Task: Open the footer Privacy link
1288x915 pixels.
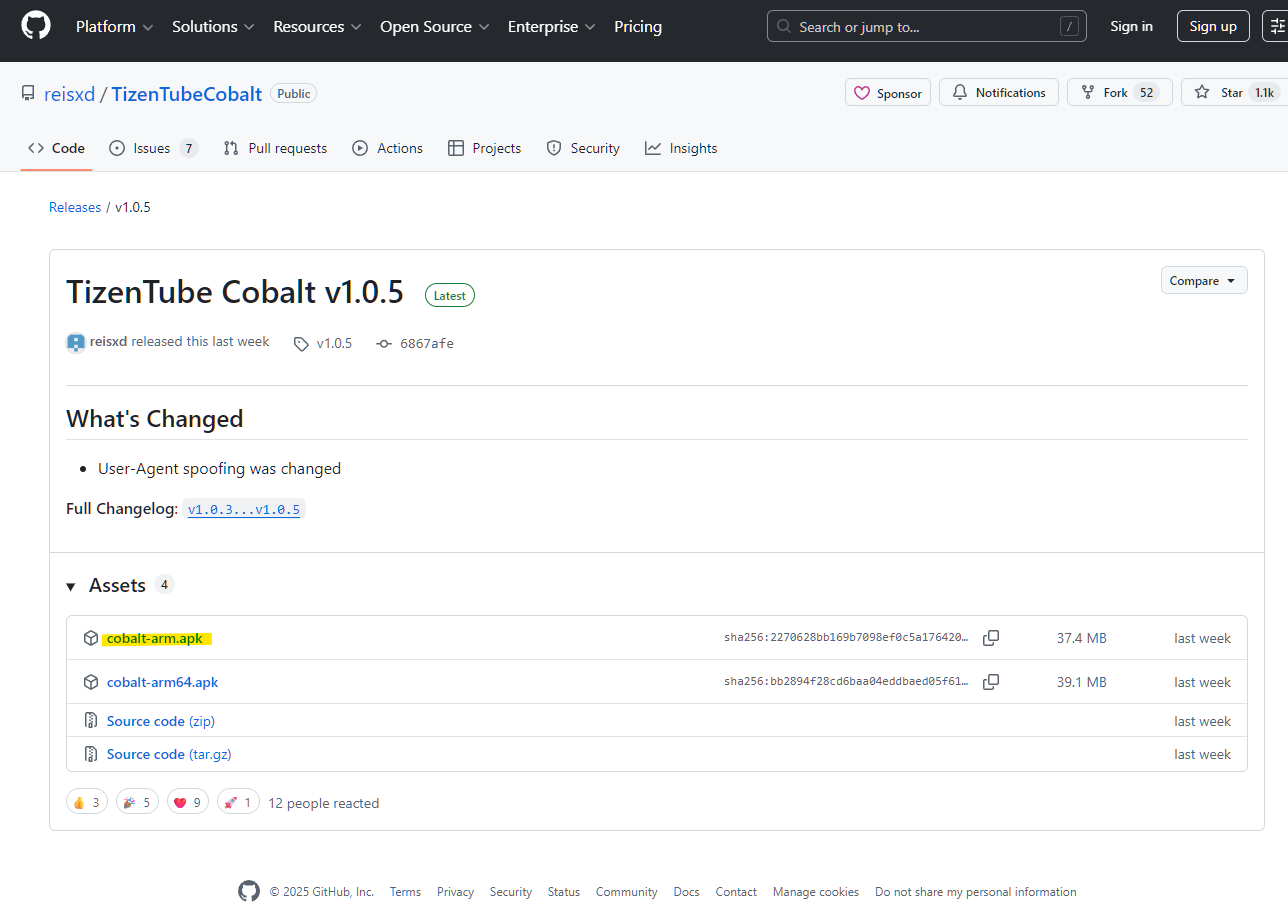Action: (x=455, y=892)
